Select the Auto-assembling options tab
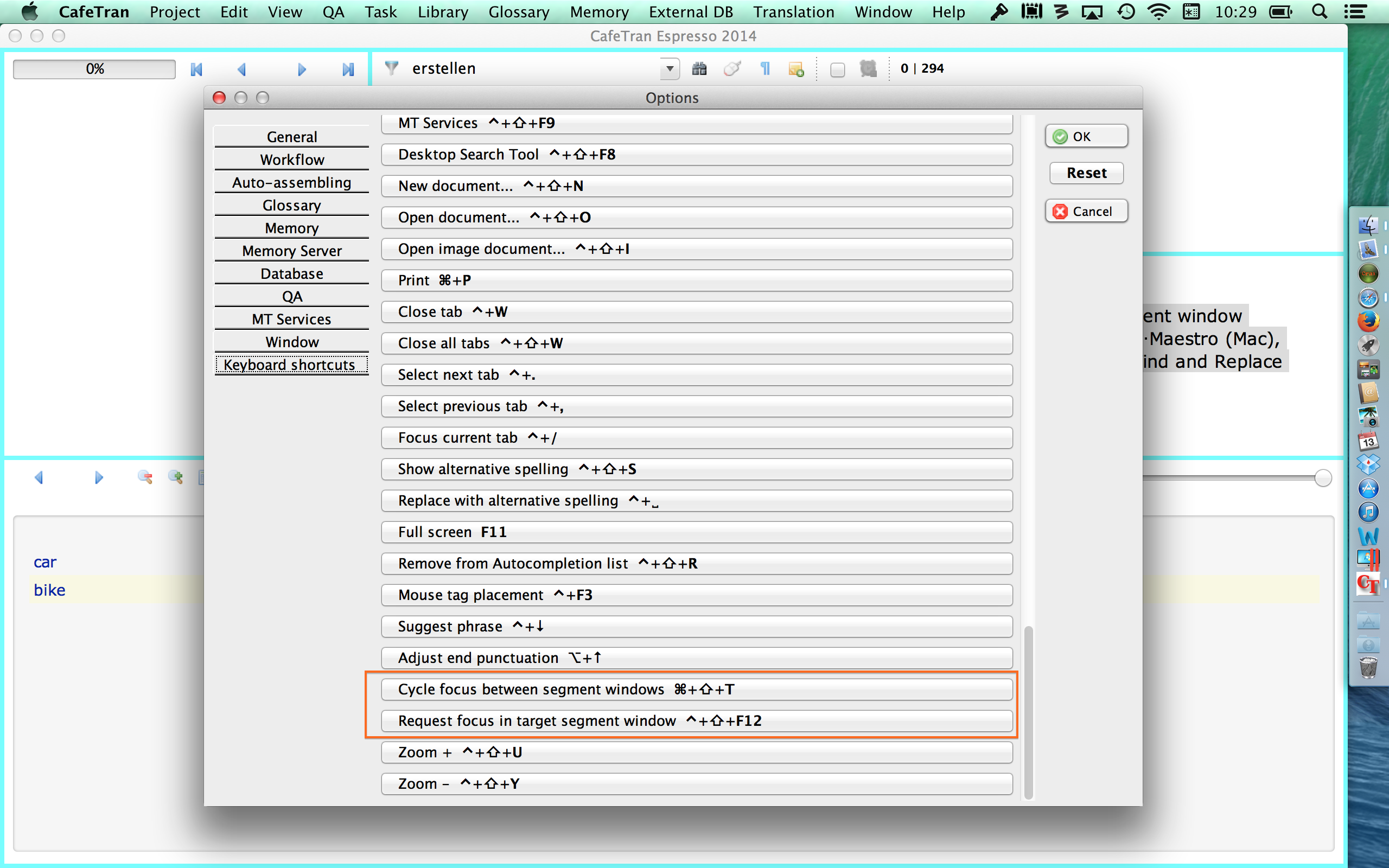Screen dimensions: 1389x868 (x=291, y=183)
